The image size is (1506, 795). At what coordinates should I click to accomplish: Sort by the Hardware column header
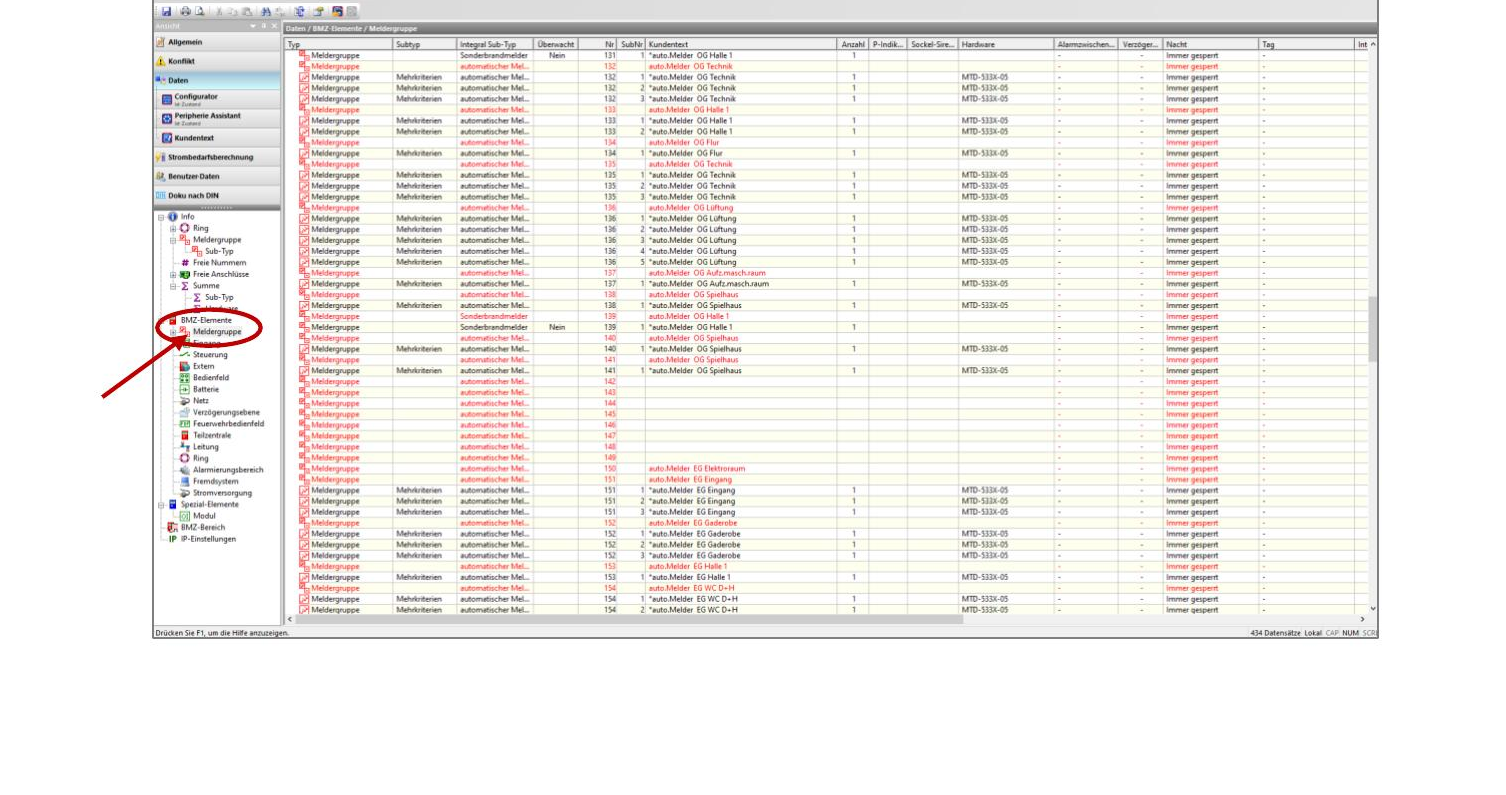click(x=1005, y=45)
